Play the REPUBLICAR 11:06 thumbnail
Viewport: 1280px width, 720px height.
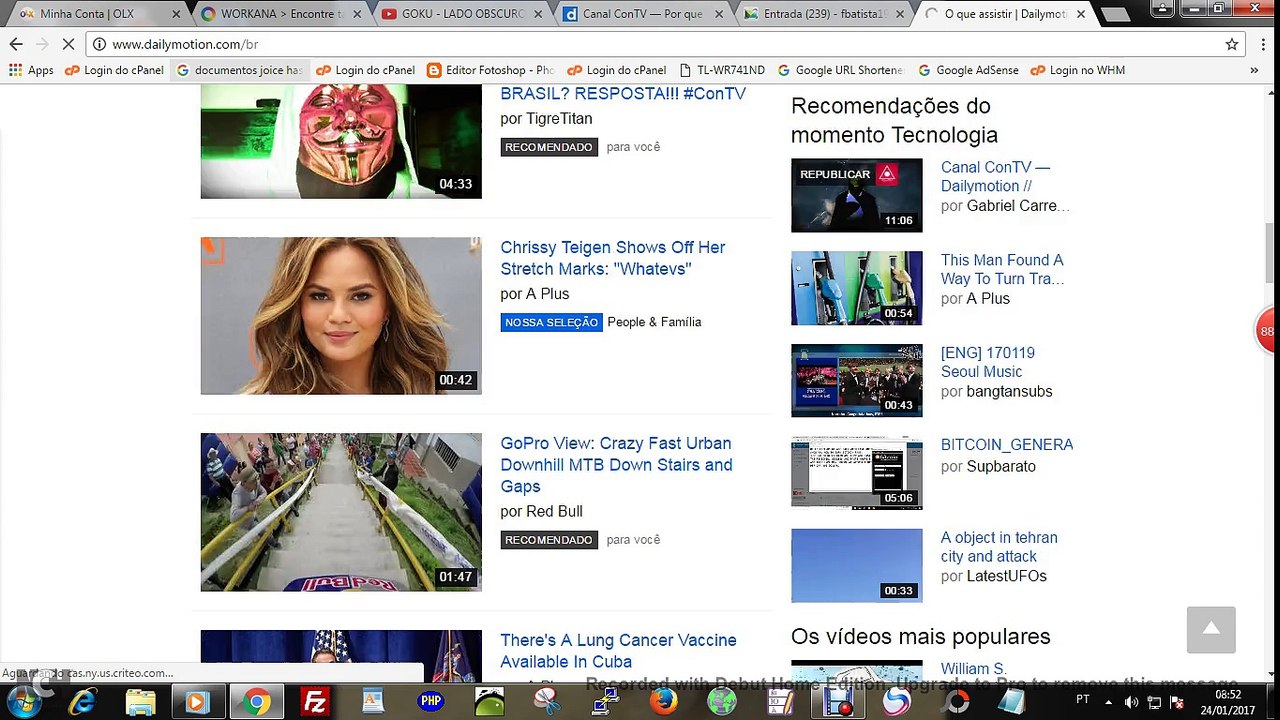click(x=857, y=195)
